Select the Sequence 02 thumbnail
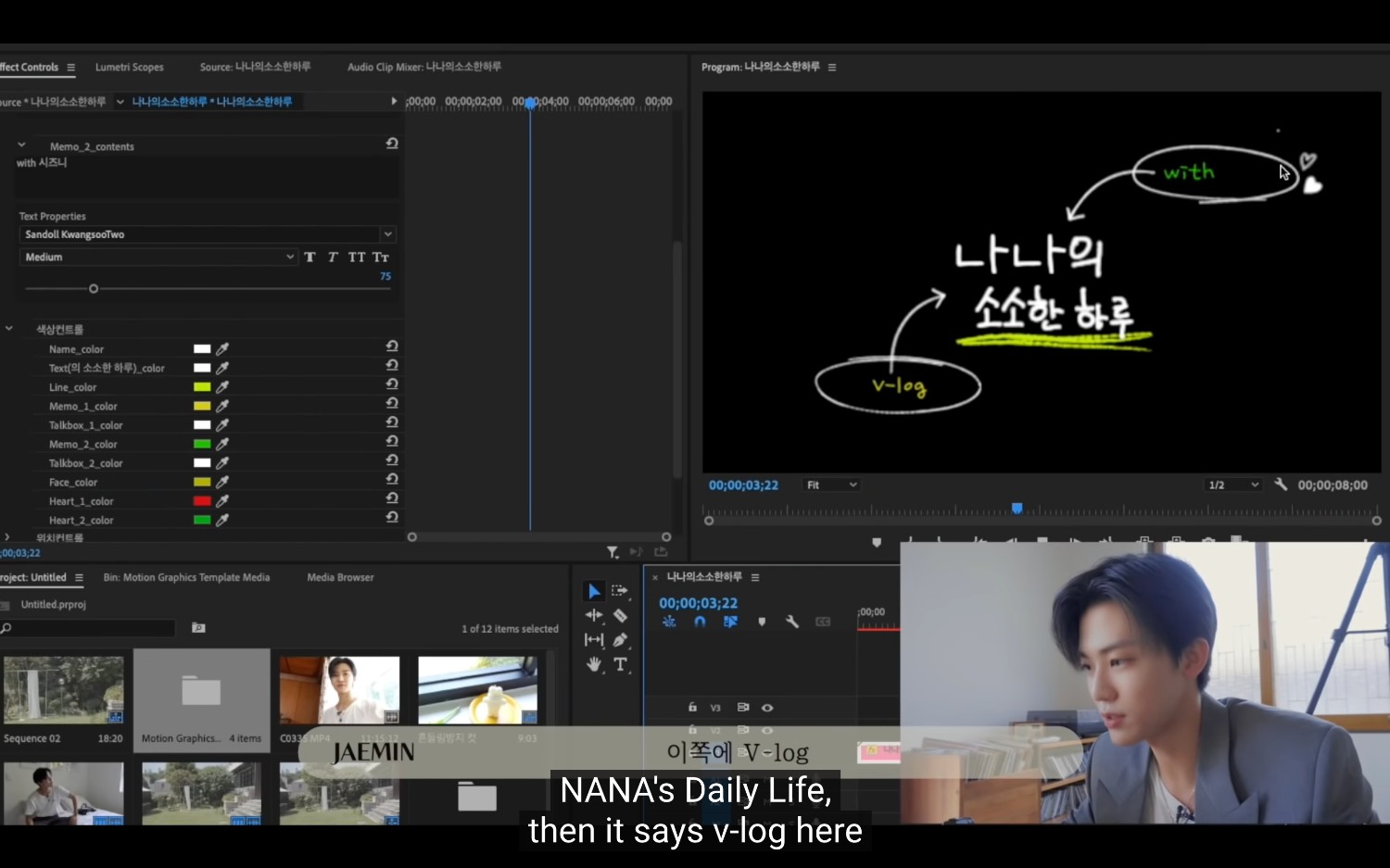The image size is (1390, 868). click(63, 690)
